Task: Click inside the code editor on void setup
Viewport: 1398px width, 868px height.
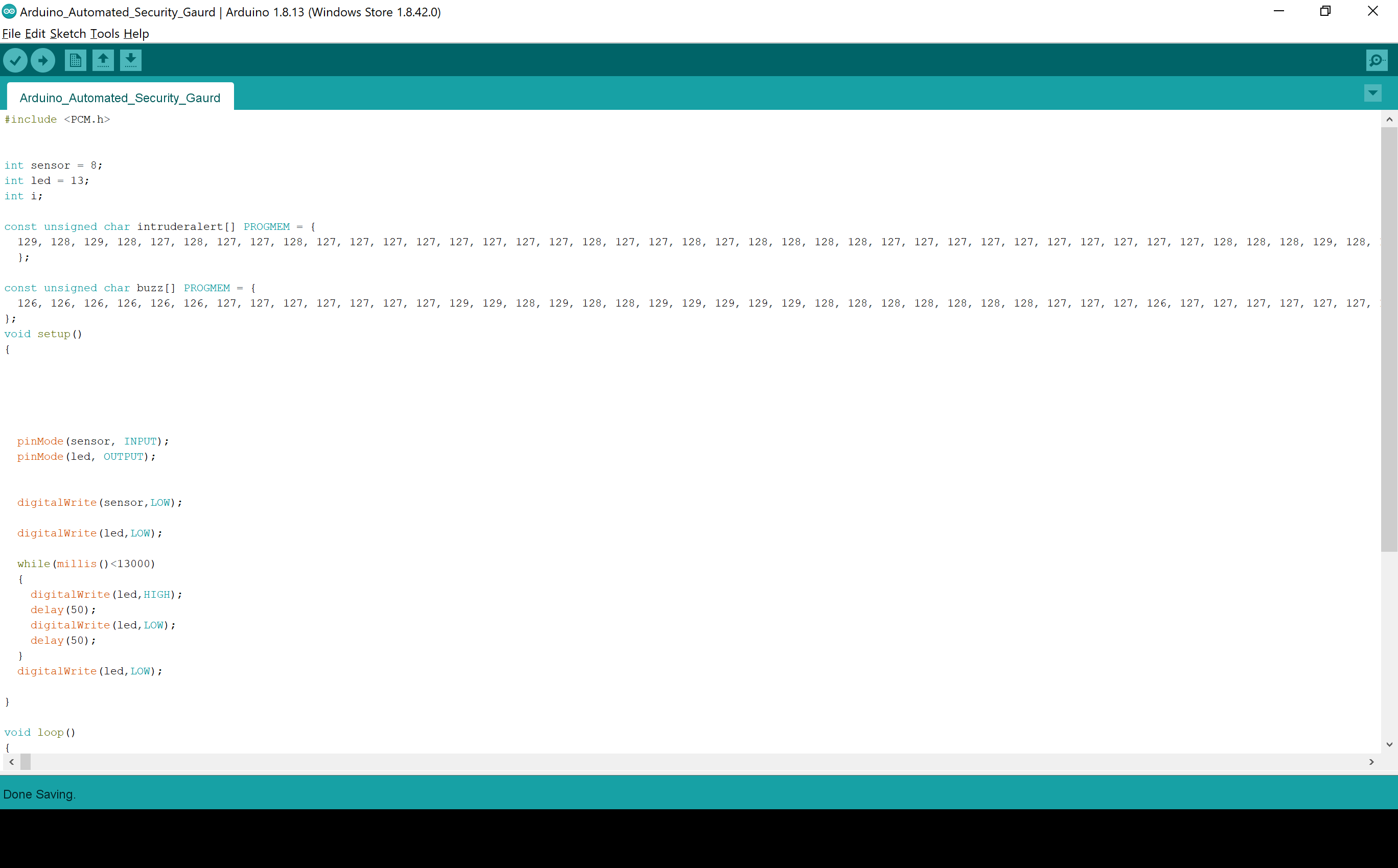Action: pos(43,334)
